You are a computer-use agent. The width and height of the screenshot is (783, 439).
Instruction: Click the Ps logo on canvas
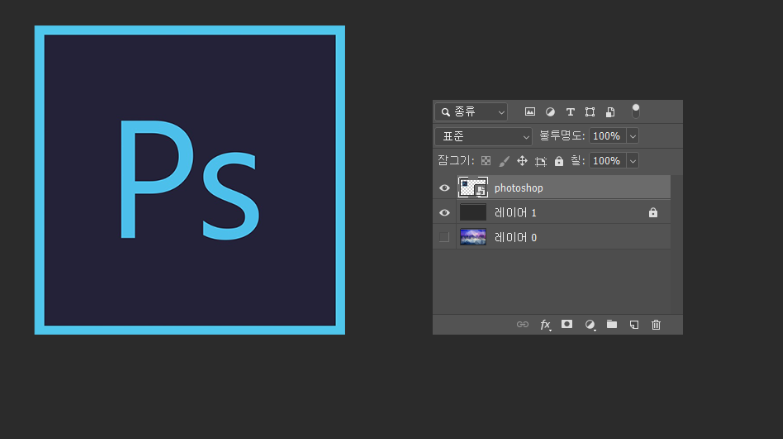tap(190, 180)
